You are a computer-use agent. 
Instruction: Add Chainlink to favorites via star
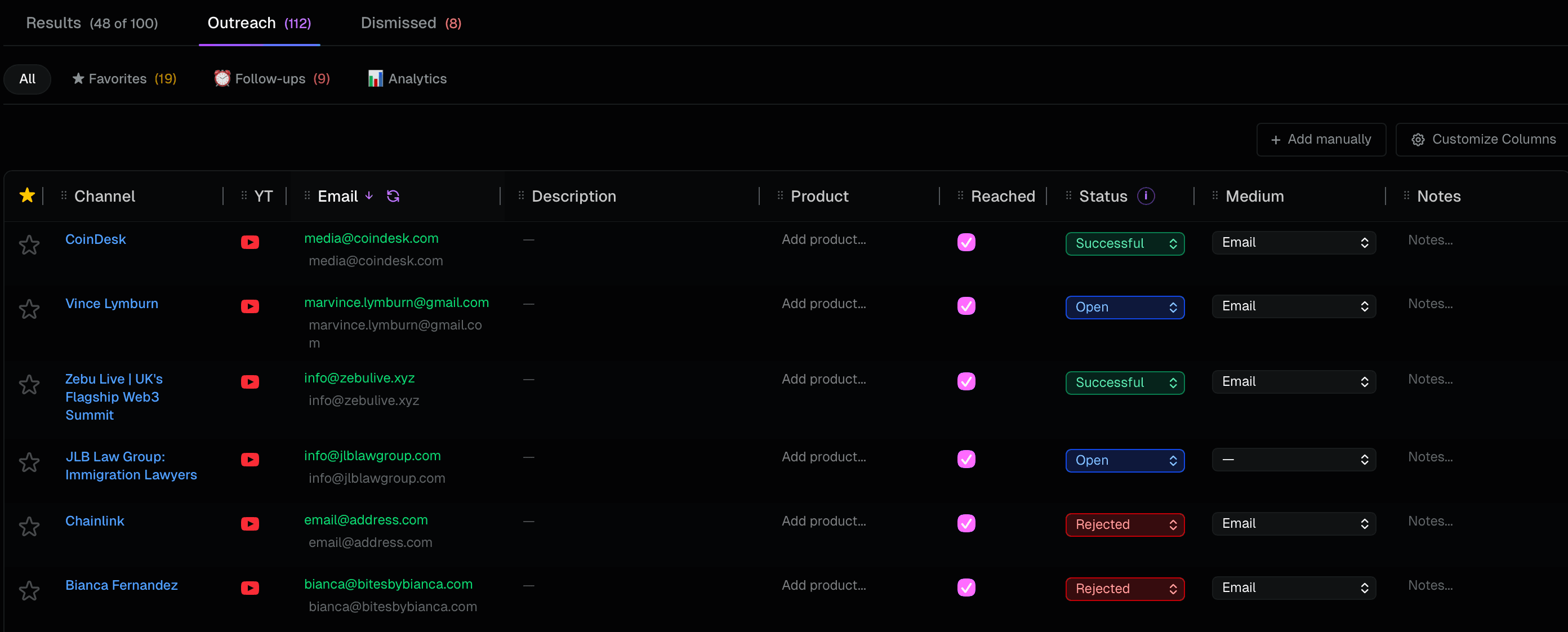tap(29, 526)
